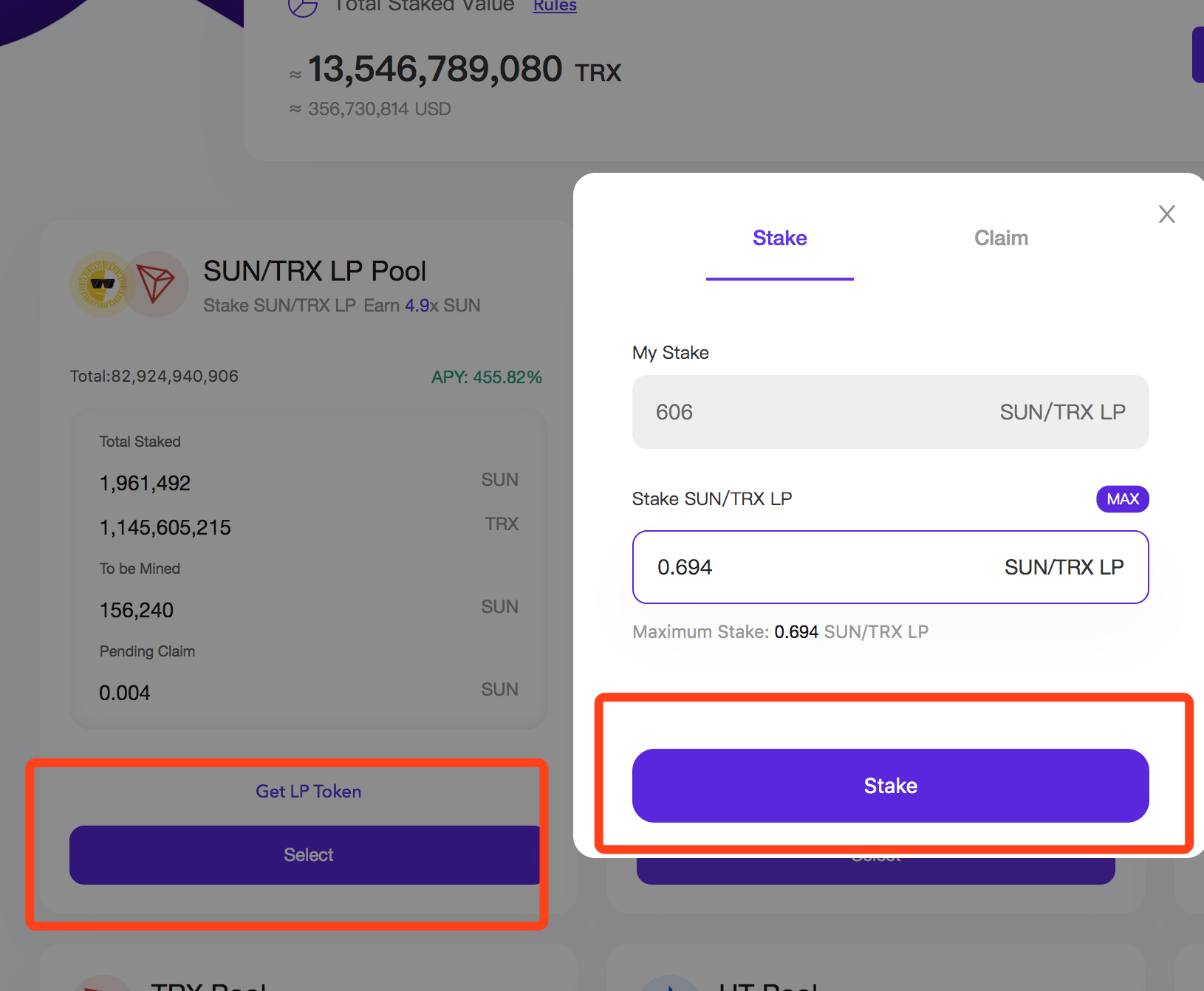The image size is (1204, 991).
Task: Click the Maximum Stake 0.694 value
Action: (x=796, y=632)
